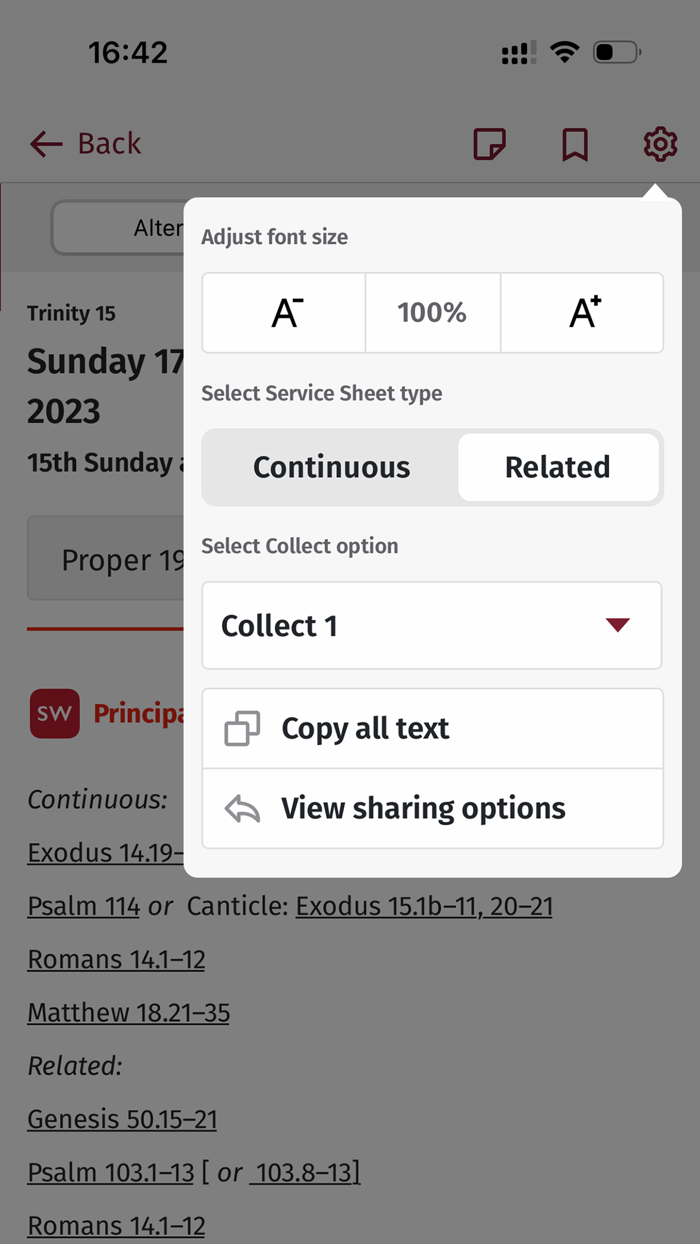This screenshot has width=700, height=1244.
Task: Click the 100% font size indicator
Action: [431, 312]
